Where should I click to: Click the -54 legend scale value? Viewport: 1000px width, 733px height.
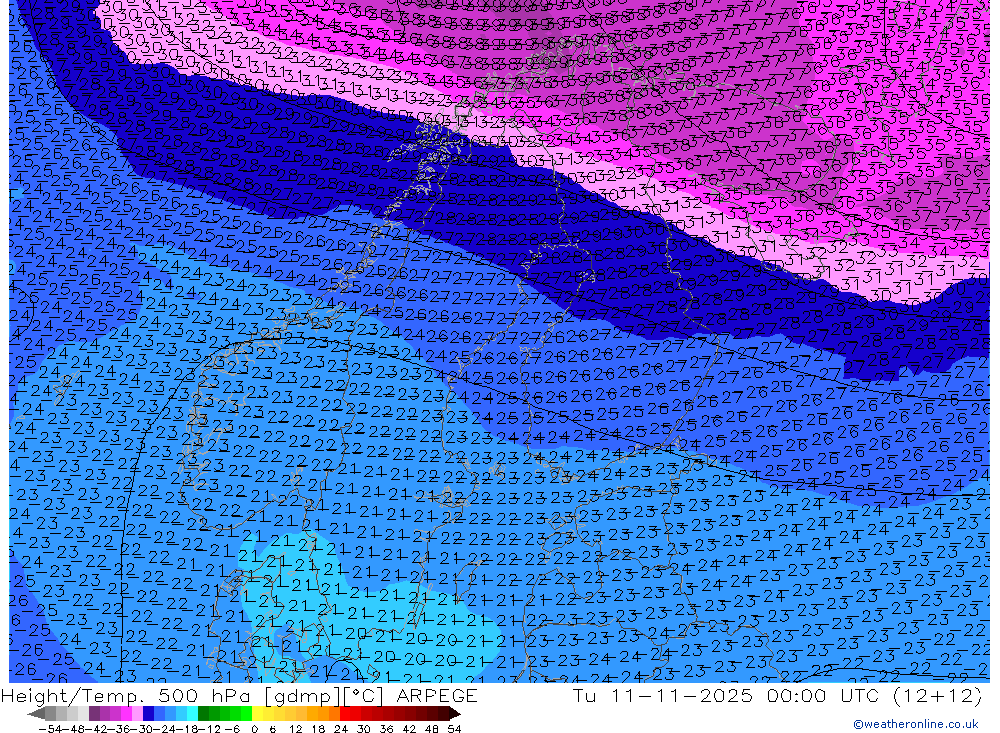click(x=50, y=729)
